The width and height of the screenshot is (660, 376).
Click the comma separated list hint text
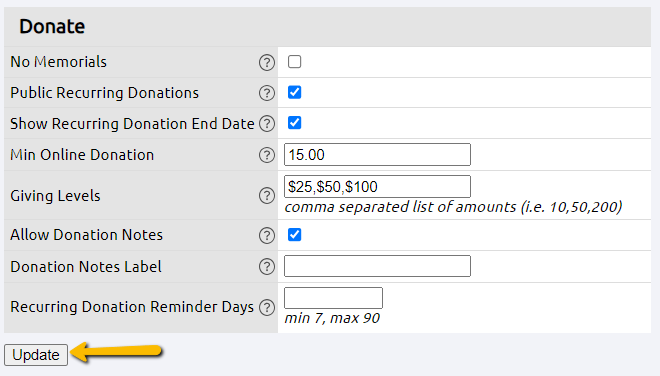[453, 207]
